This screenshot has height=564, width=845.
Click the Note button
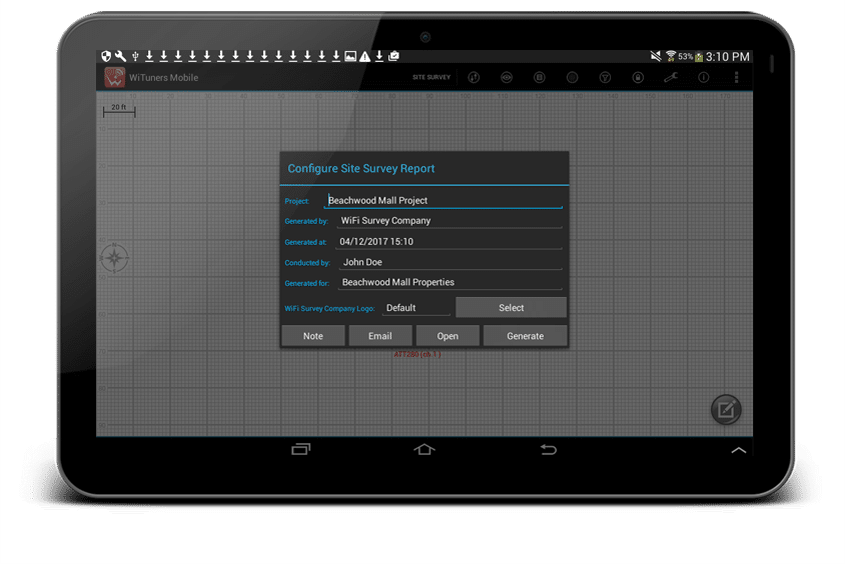(x=313, y=336)
